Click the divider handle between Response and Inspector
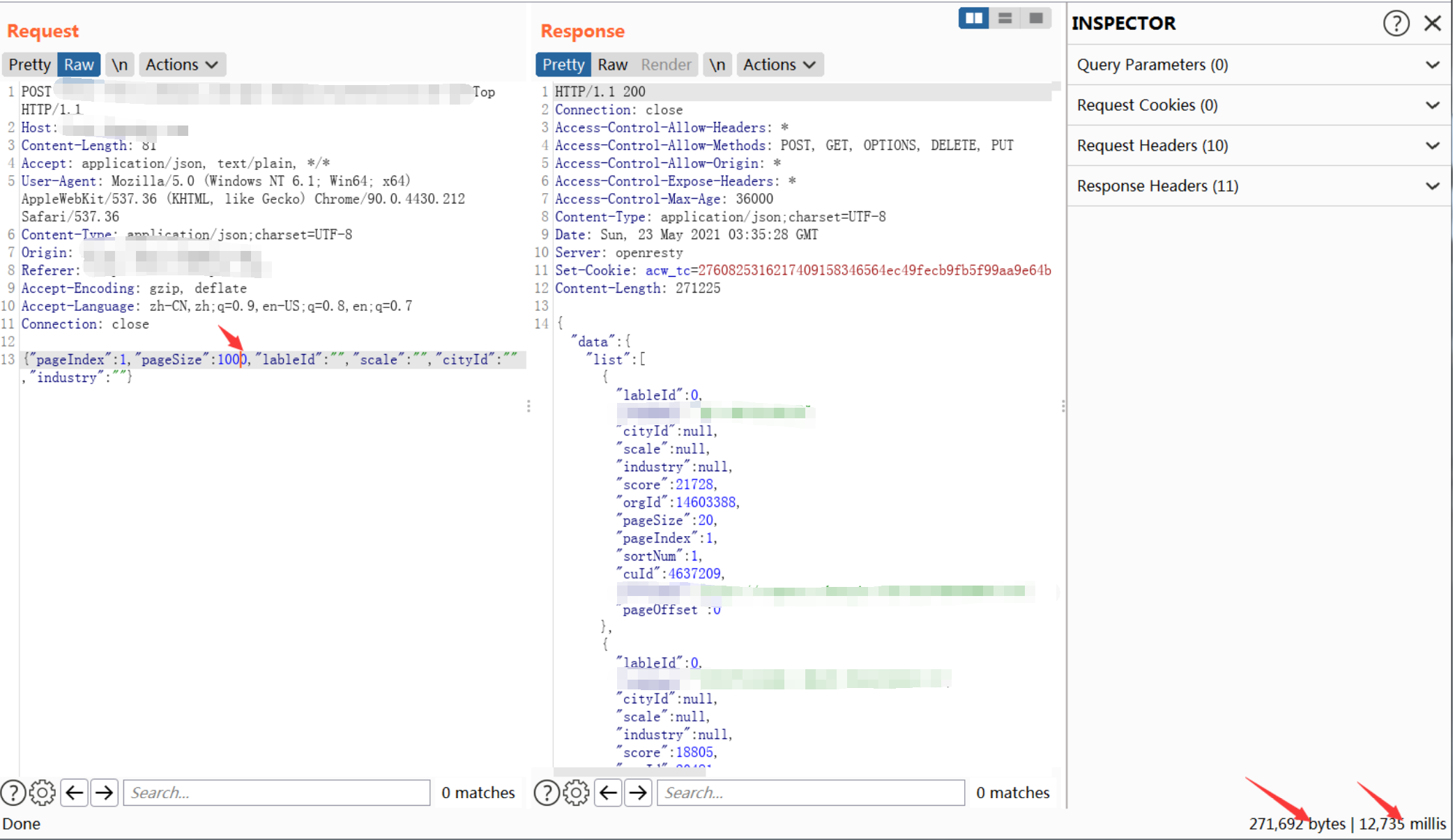This screenshot has height=840, width=1453. point(1063,406)
